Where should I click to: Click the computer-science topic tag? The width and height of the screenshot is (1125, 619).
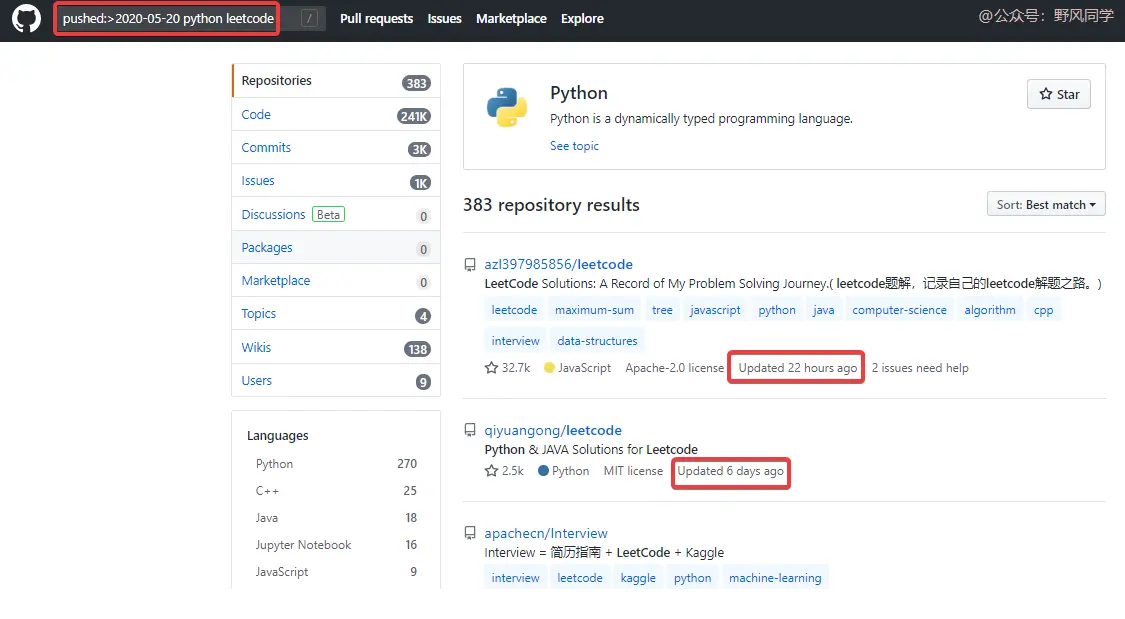pyautogui.click(x=899, y=310)
